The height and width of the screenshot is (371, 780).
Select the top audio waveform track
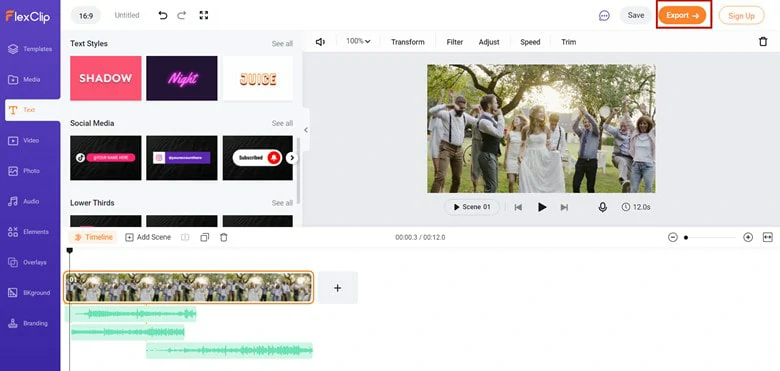coord(131,314)
